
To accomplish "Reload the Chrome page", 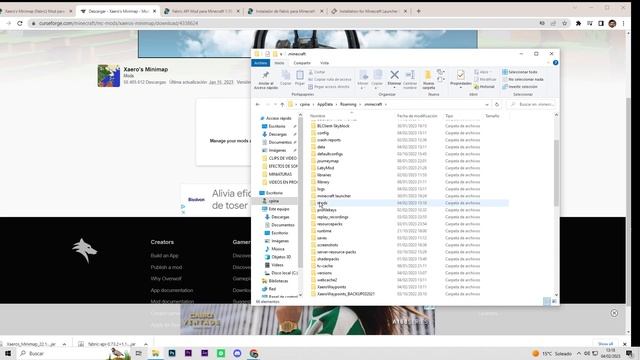I will (20, 23).
